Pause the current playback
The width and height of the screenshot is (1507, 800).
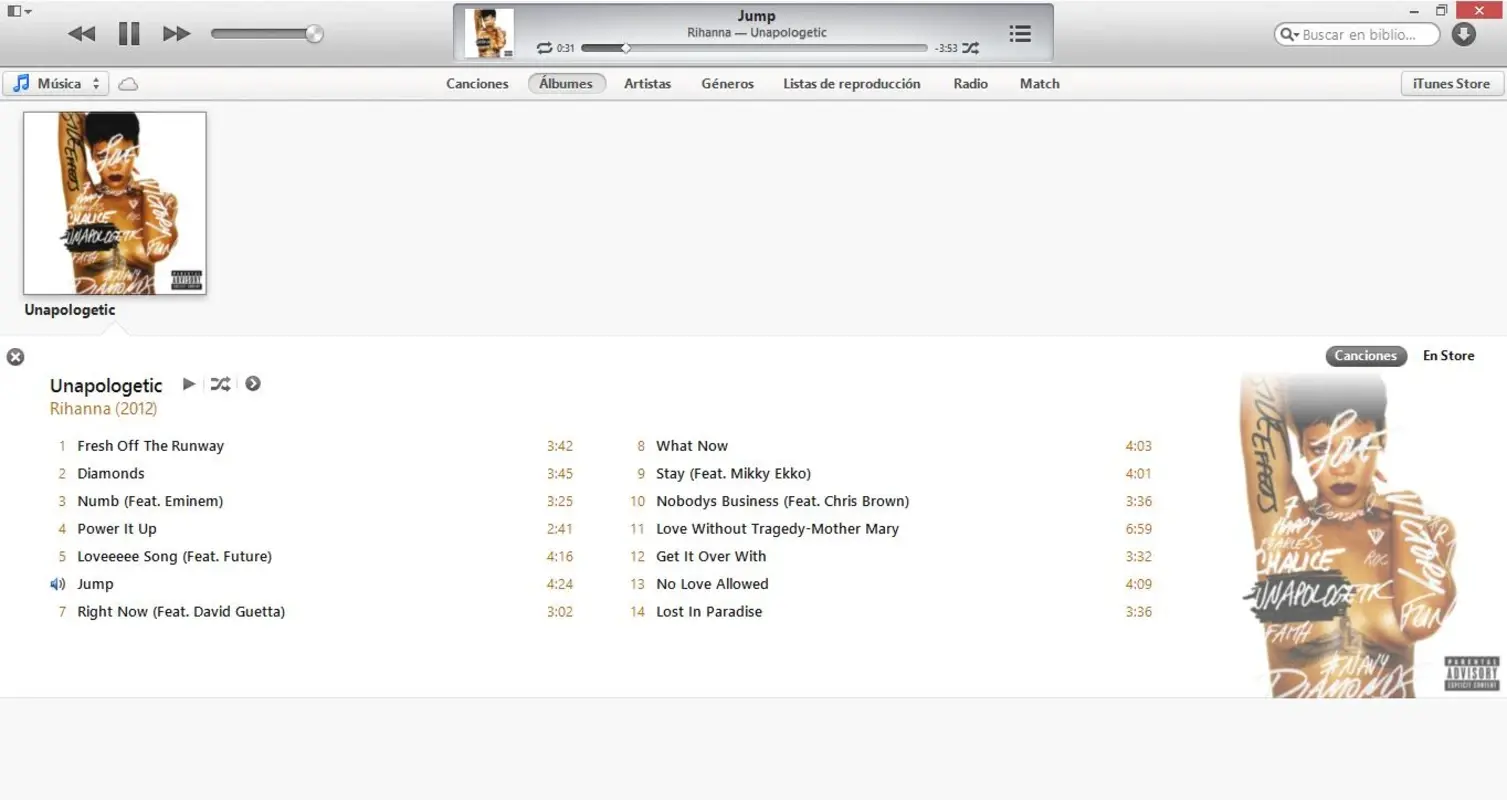pos(129,33)
